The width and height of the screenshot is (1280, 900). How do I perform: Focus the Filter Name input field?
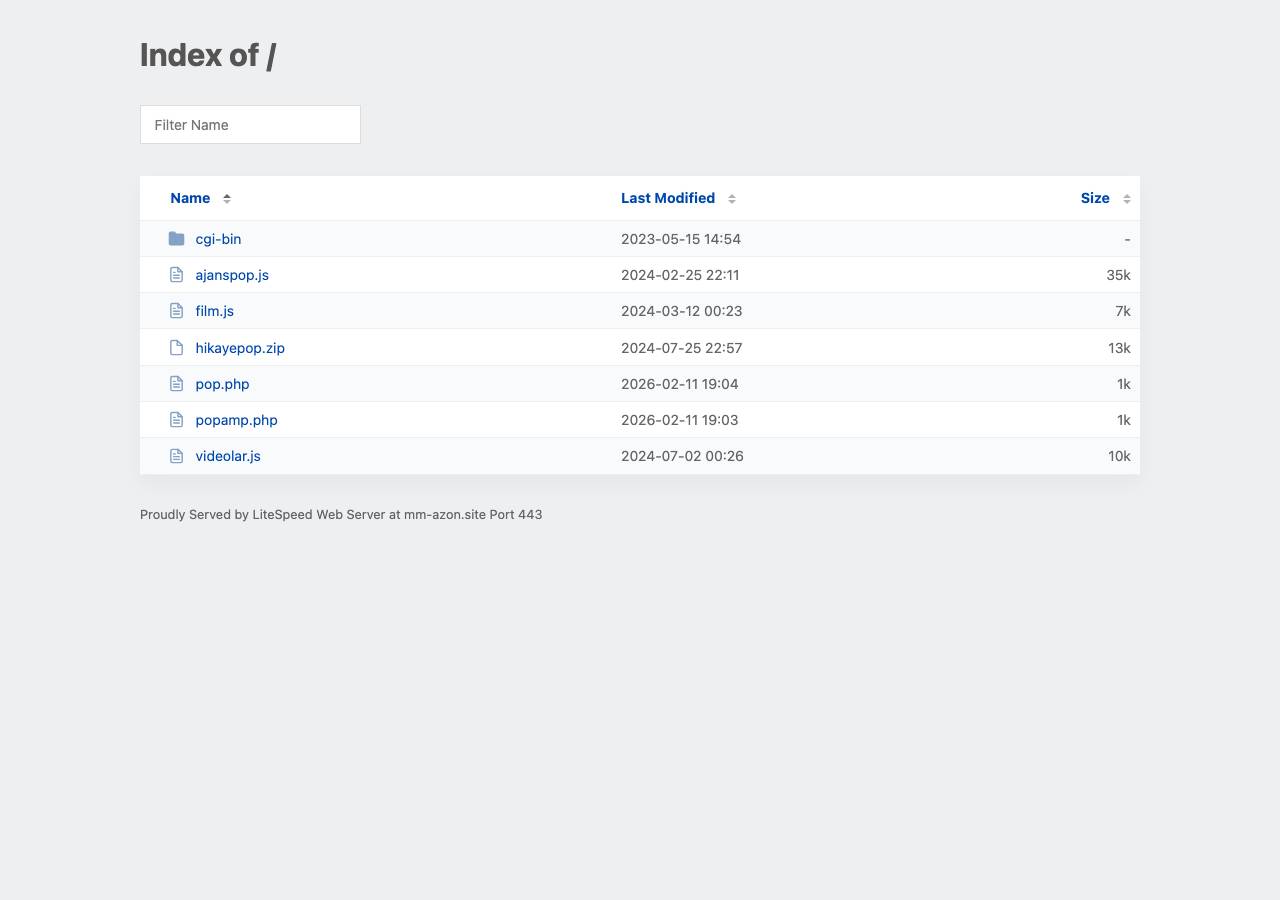pos(250,125)
